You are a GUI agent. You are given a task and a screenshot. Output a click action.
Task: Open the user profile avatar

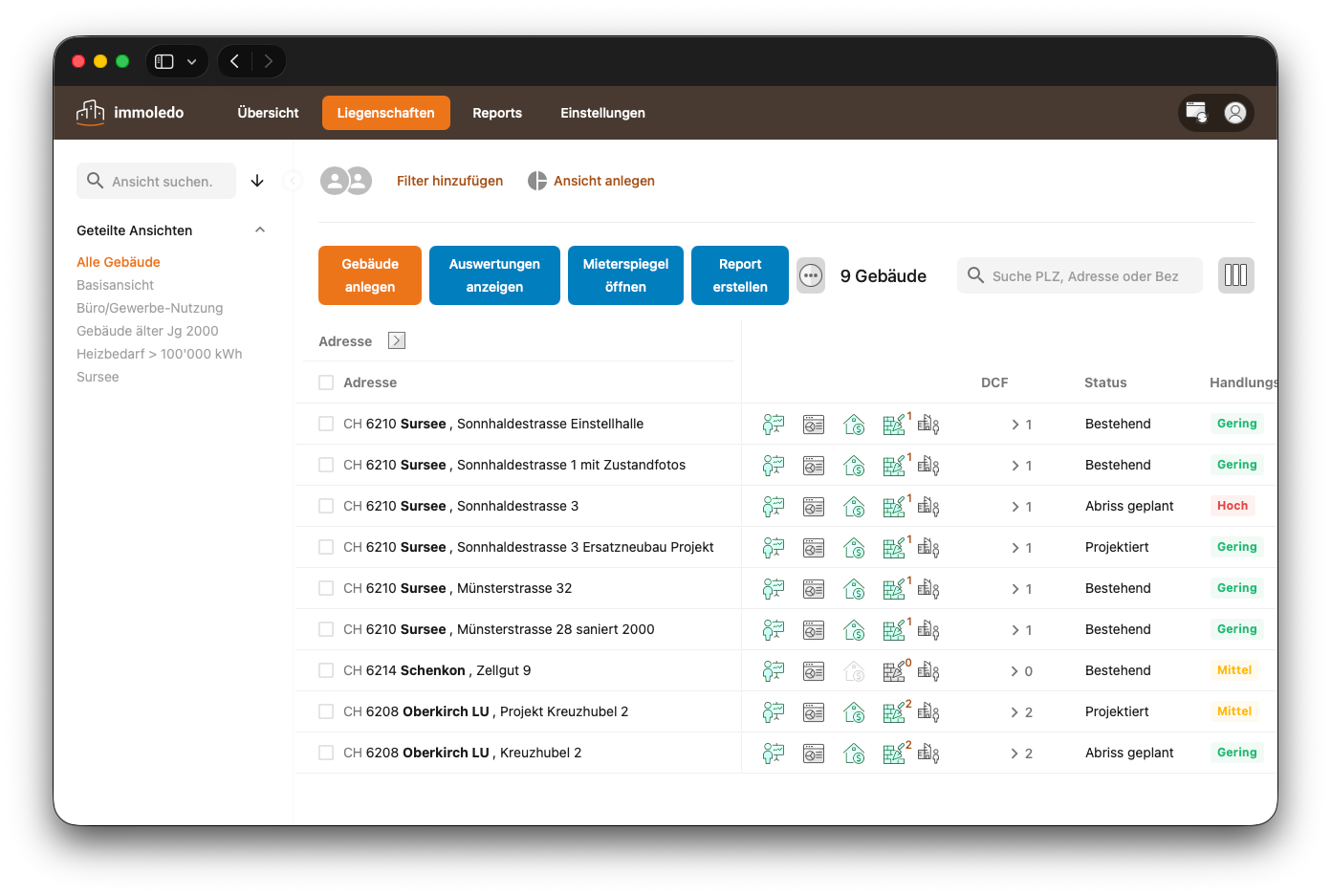click(1235, 113)
